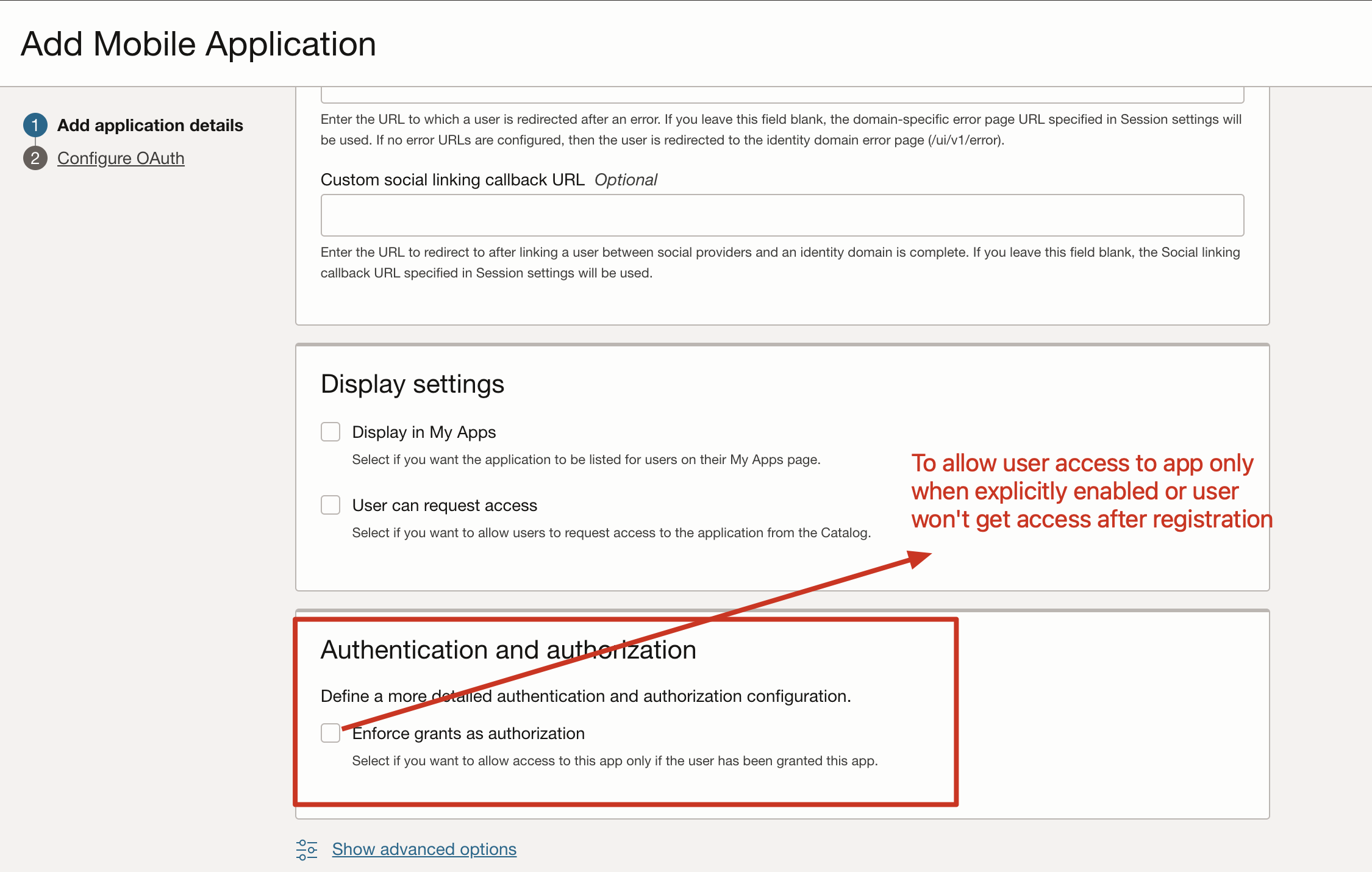Image resolution: width=1372 pixels, height=872 pixels.
Task: Click the advanced options sliders icon
Action: (x=307, y=849)
